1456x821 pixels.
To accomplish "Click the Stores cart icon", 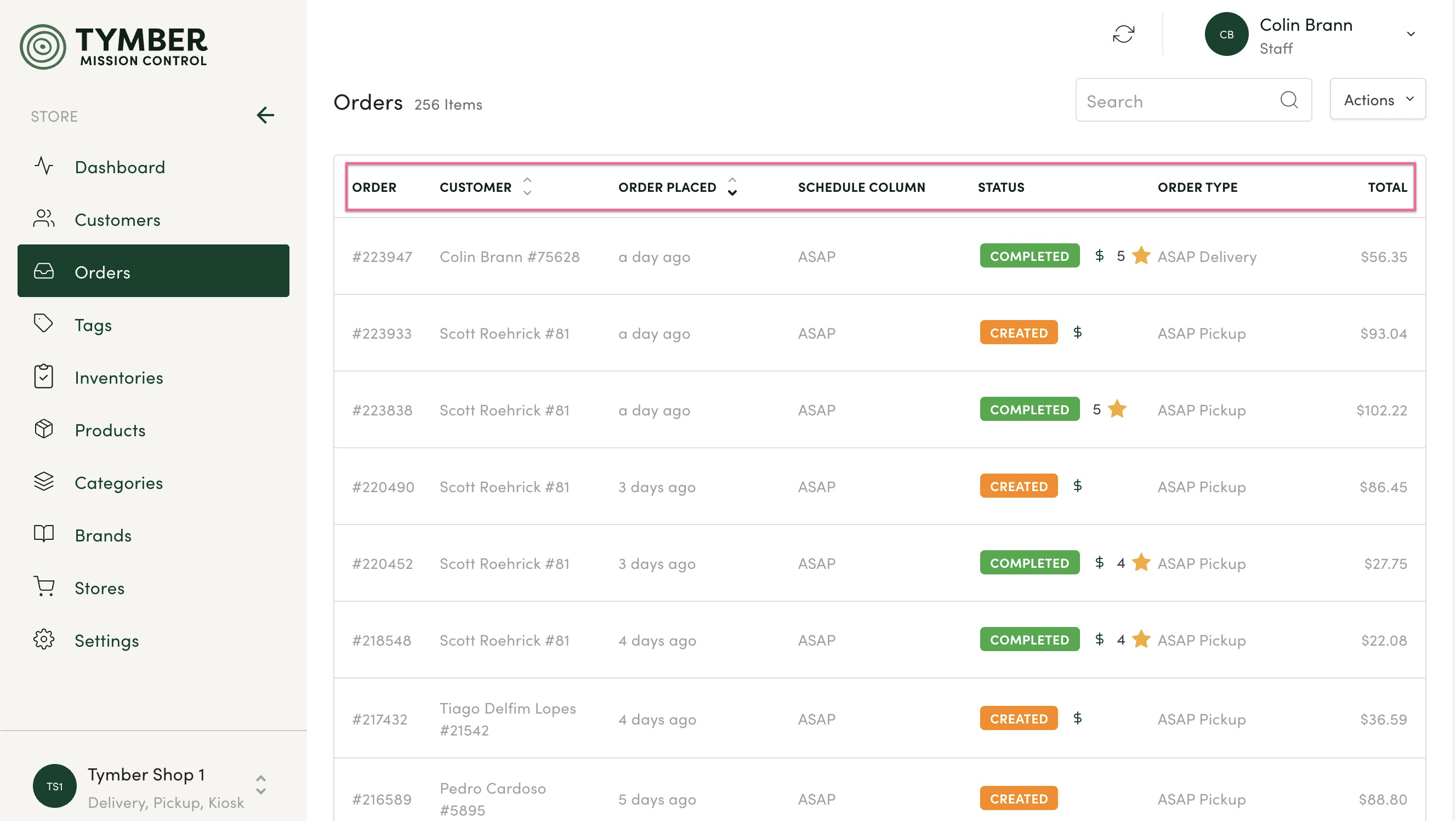I will click(x=43, y=586).
